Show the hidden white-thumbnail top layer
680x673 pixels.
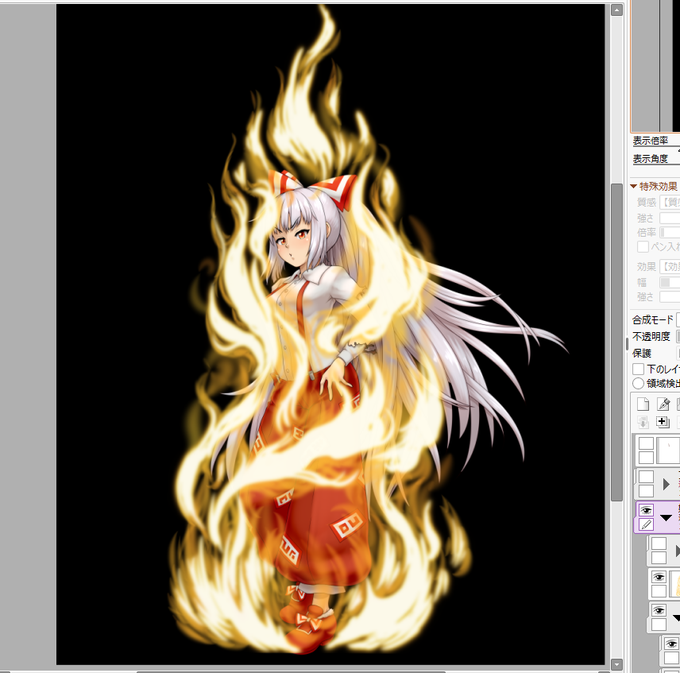(x=646, y=443)
